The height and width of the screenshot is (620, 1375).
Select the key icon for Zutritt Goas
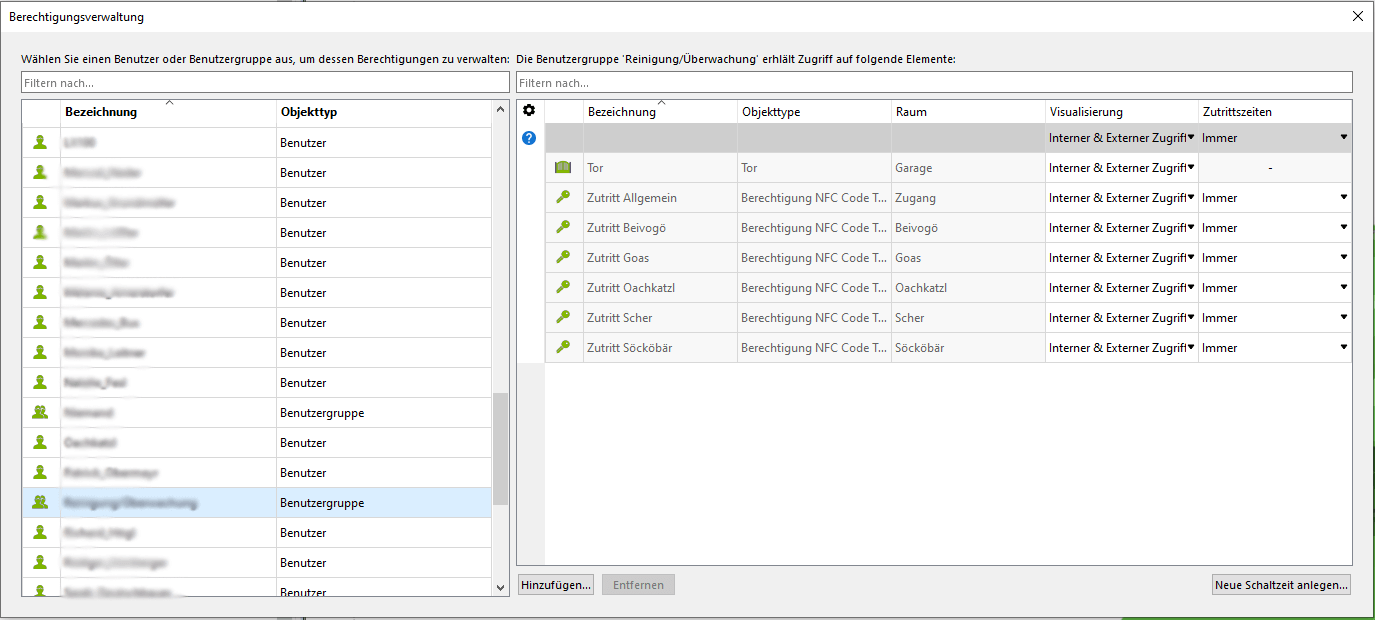coord(564,258)
